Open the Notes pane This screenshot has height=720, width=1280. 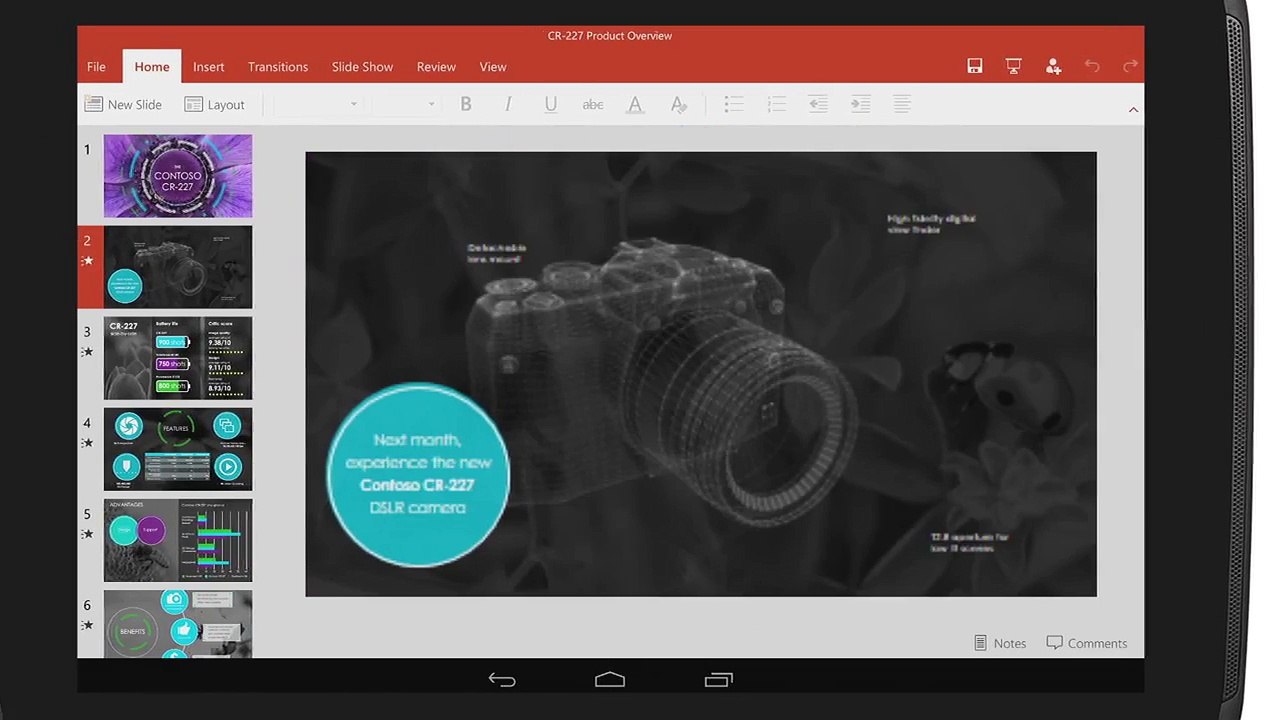[x=1000, y=643]
